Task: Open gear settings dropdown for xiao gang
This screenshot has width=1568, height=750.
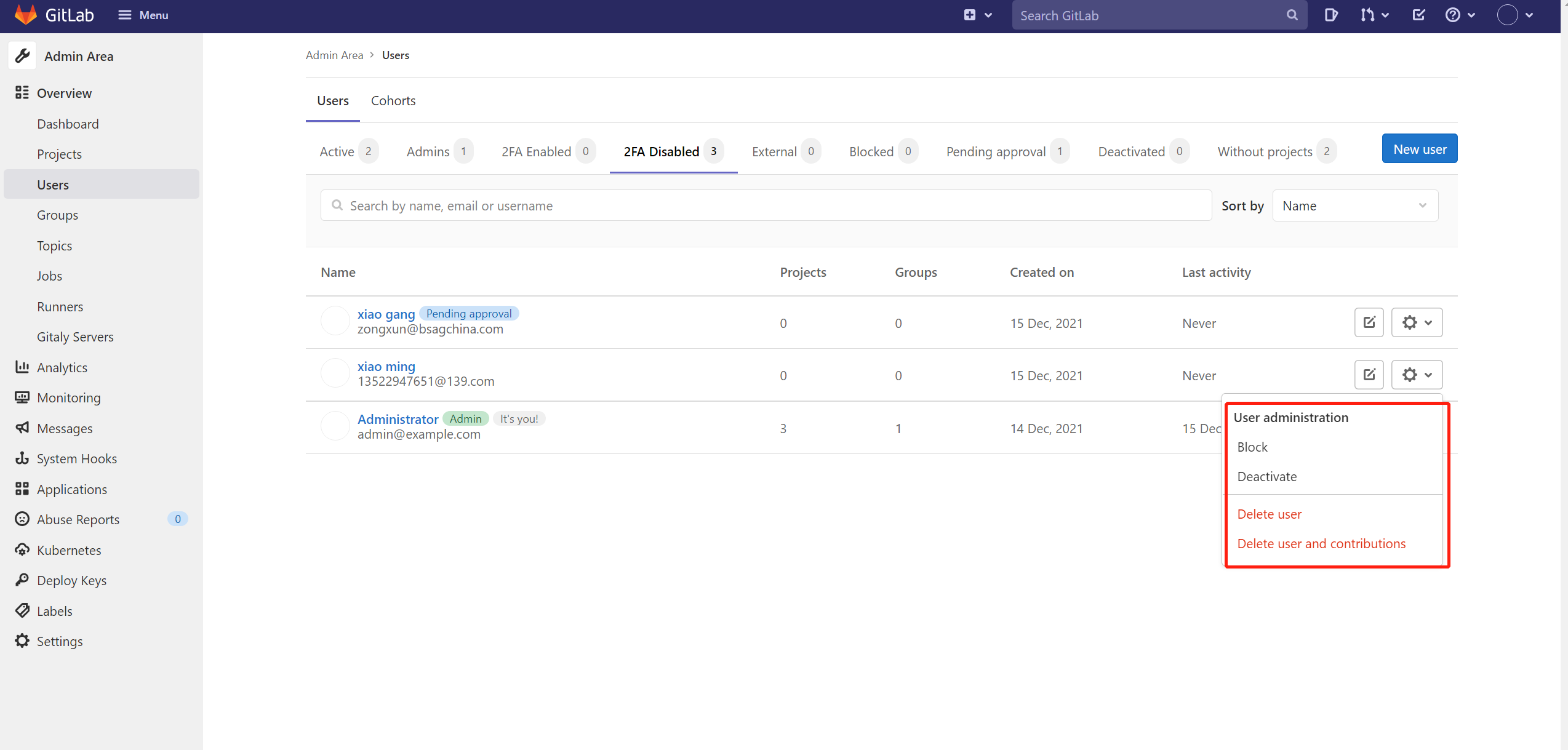Action: click(1417, 322)
